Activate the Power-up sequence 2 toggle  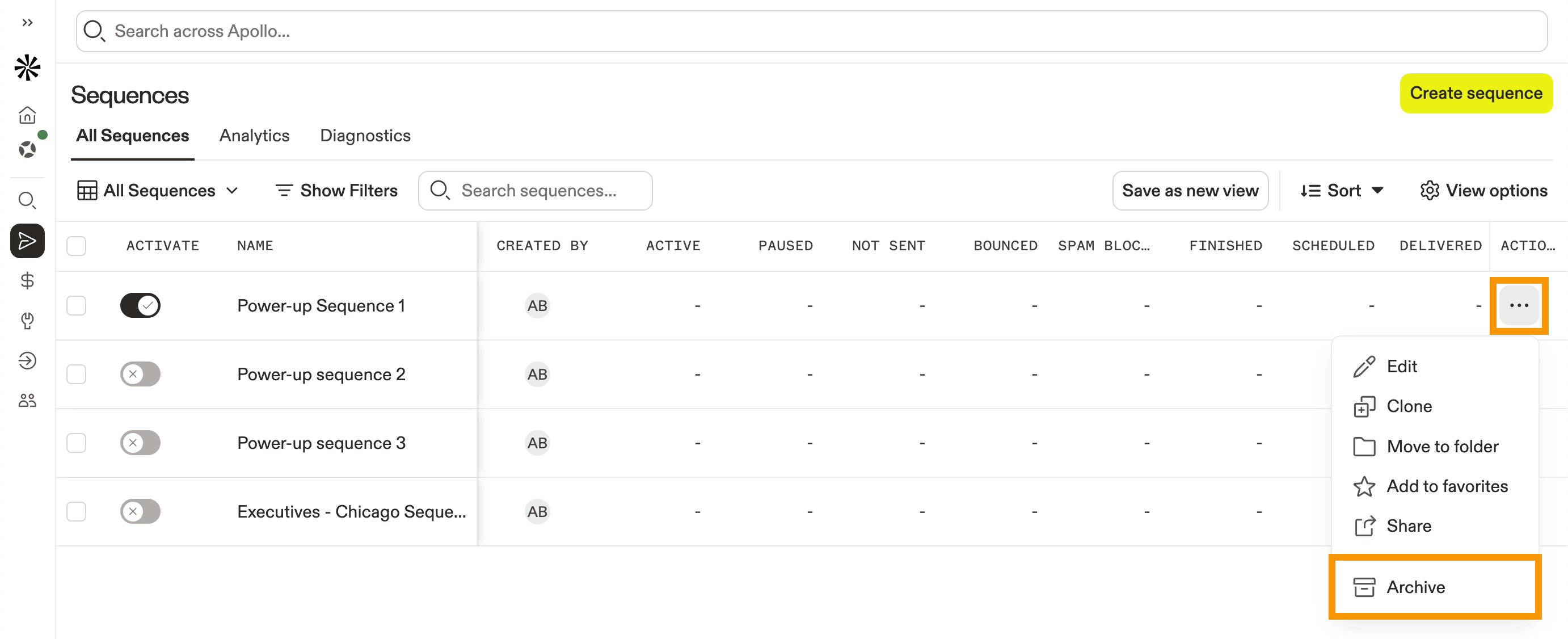coord(140,374)
